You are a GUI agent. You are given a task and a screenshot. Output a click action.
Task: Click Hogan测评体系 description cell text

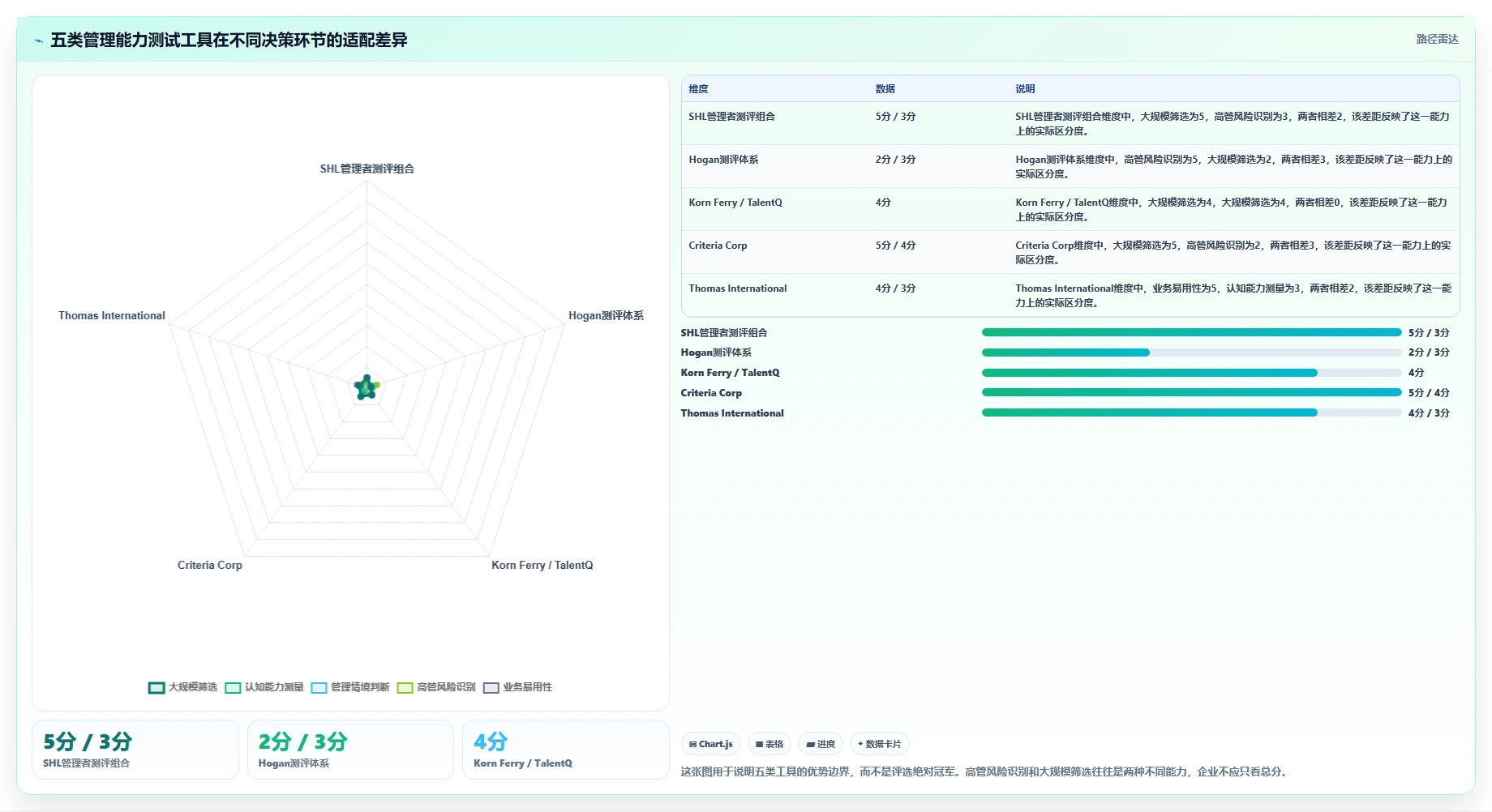click(1233, 166)
